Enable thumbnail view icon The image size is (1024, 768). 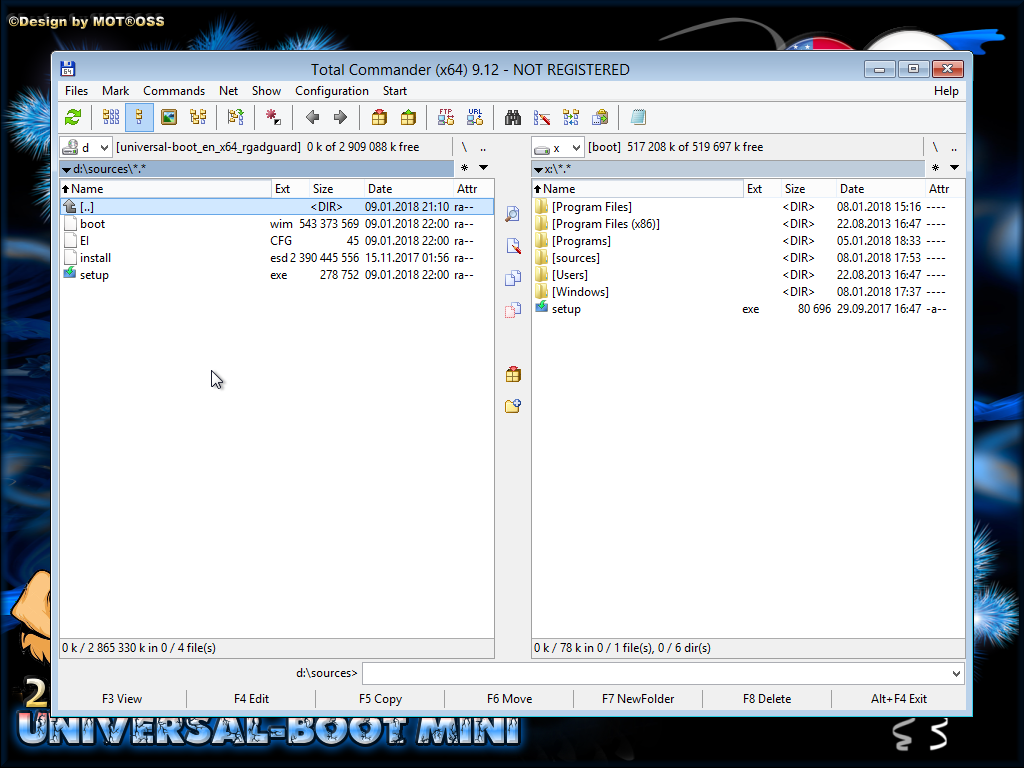(168, 118)
